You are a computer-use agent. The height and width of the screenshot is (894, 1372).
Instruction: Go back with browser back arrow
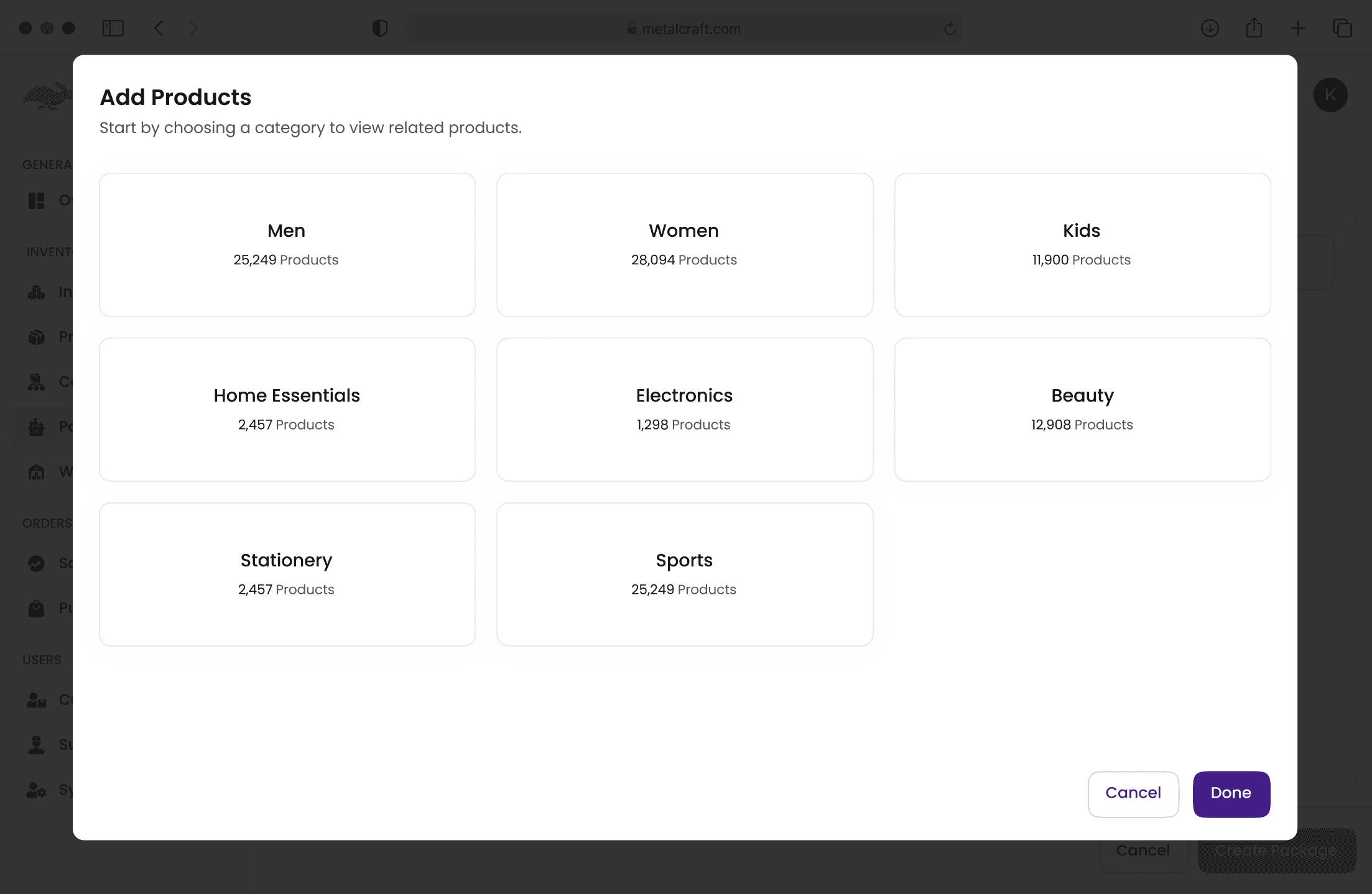tap(159, 28)
